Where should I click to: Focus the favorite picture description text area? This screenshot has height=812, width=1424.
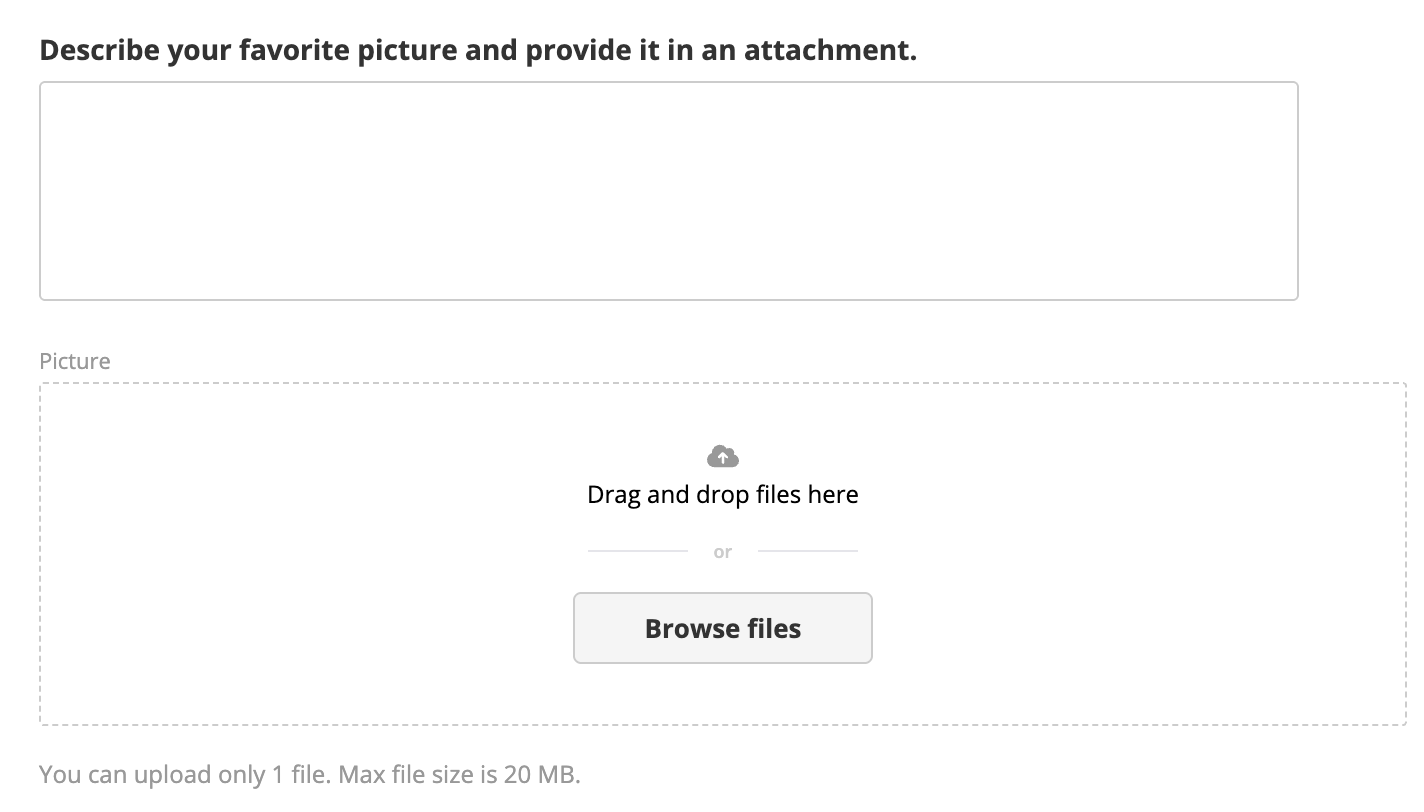pyautogui.click(x=668, y=190)
